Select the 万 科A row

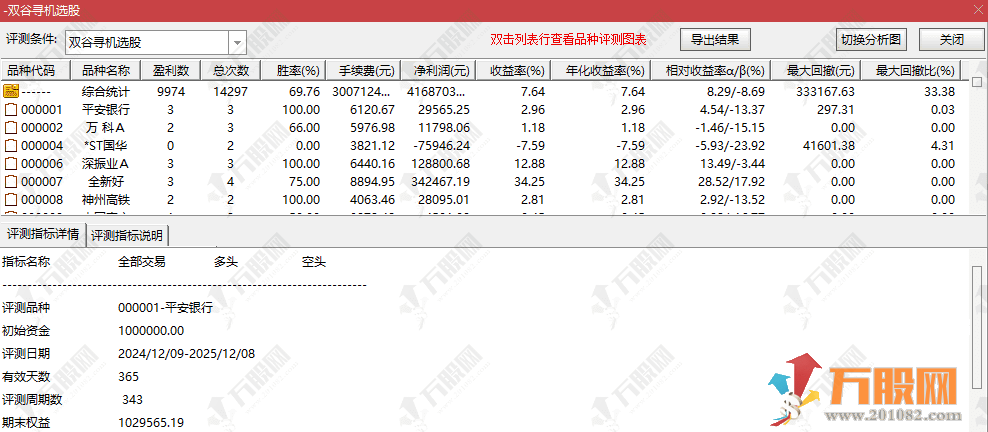coord(482,128)
